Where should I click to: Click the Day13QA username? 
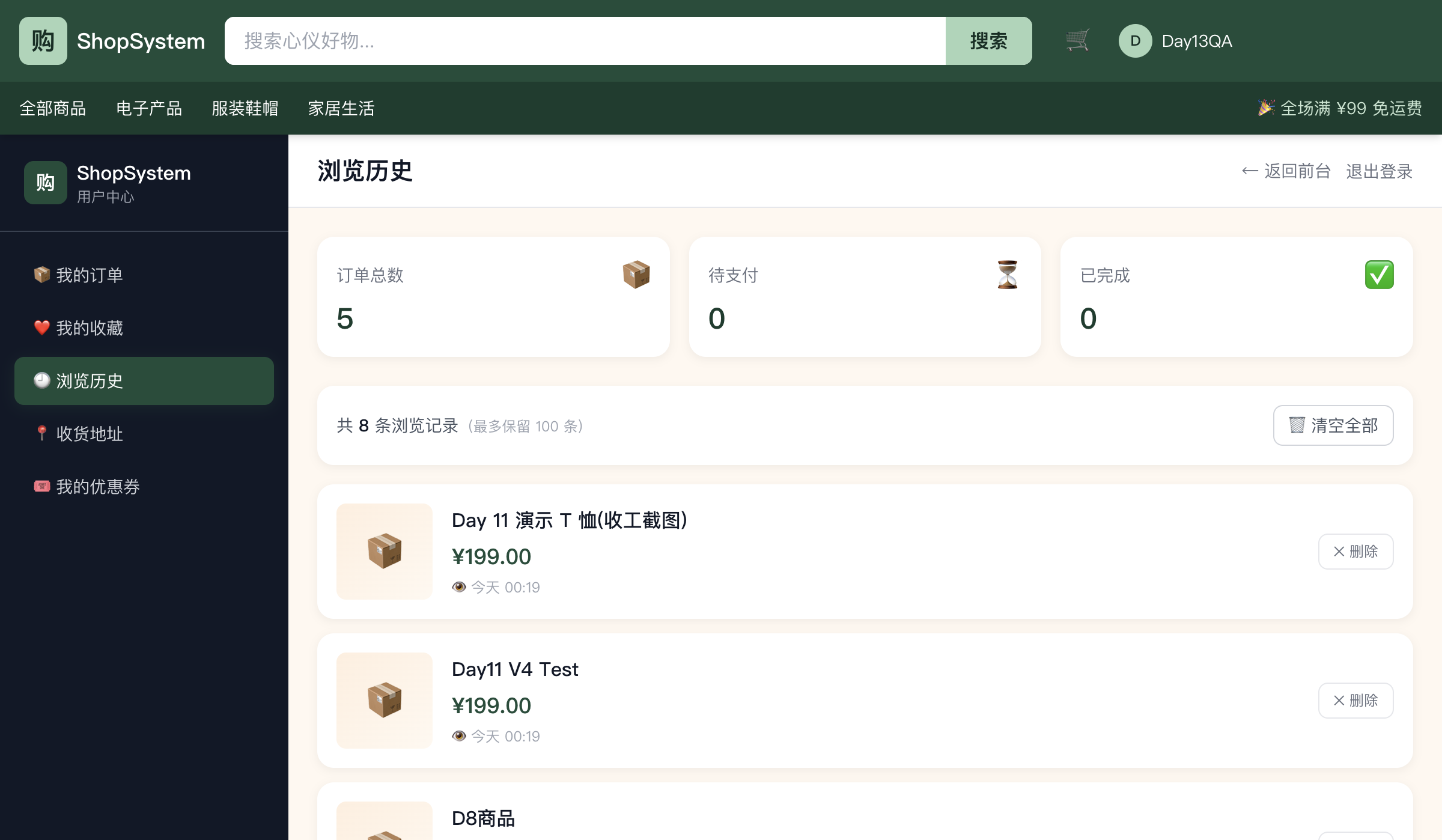click(x=1197, y=41)
